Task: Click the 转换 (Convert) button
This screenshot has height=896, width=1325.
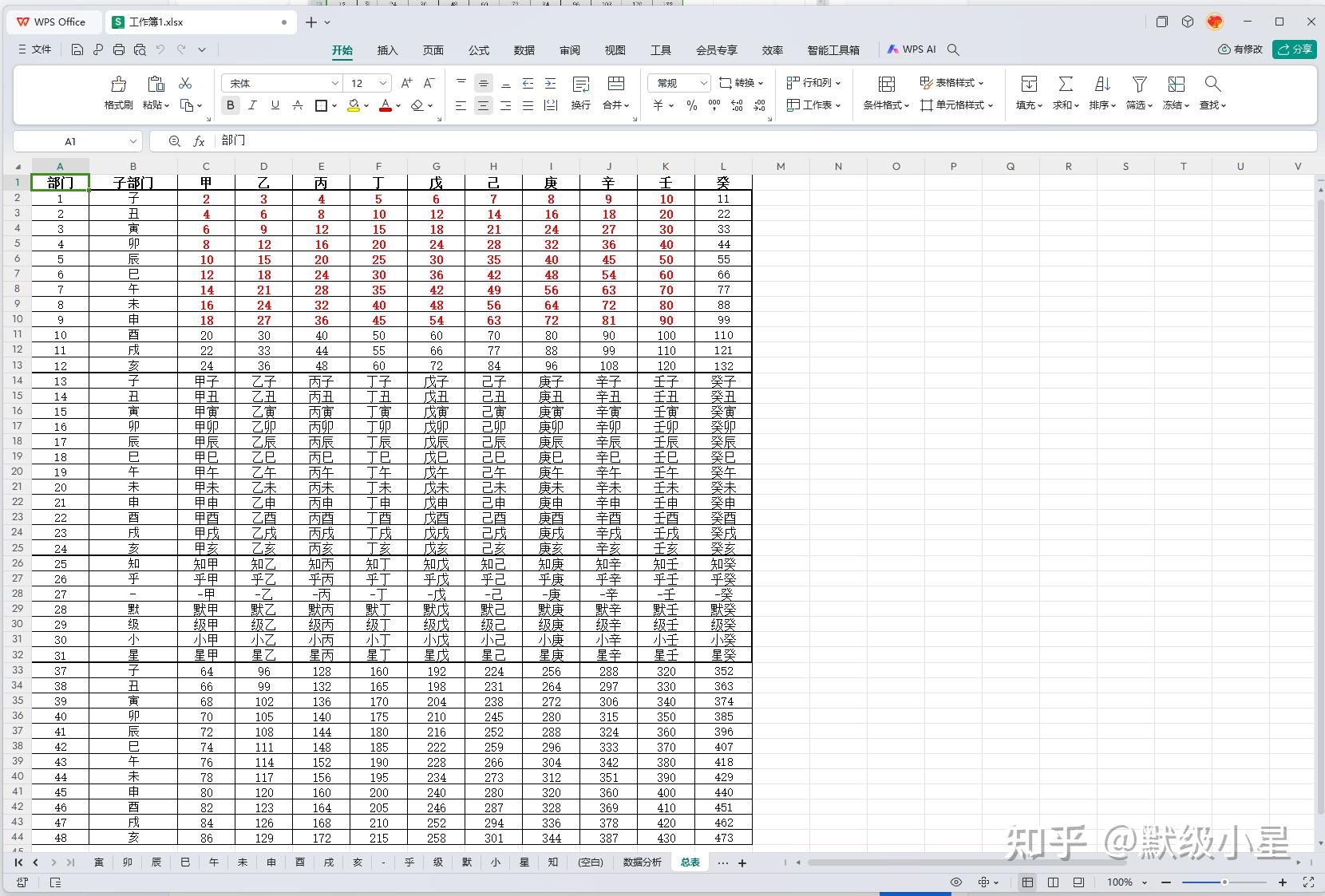Action: [x=742, y=83]
